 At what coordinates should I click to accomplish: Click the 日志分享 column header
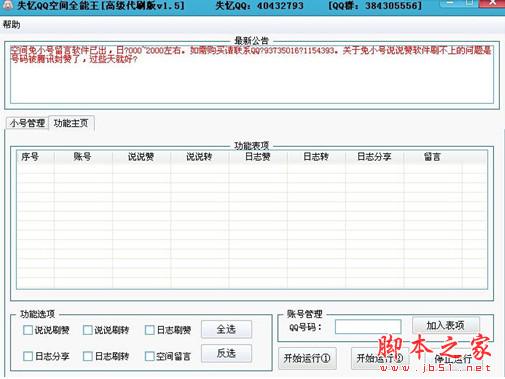(374, 157)
